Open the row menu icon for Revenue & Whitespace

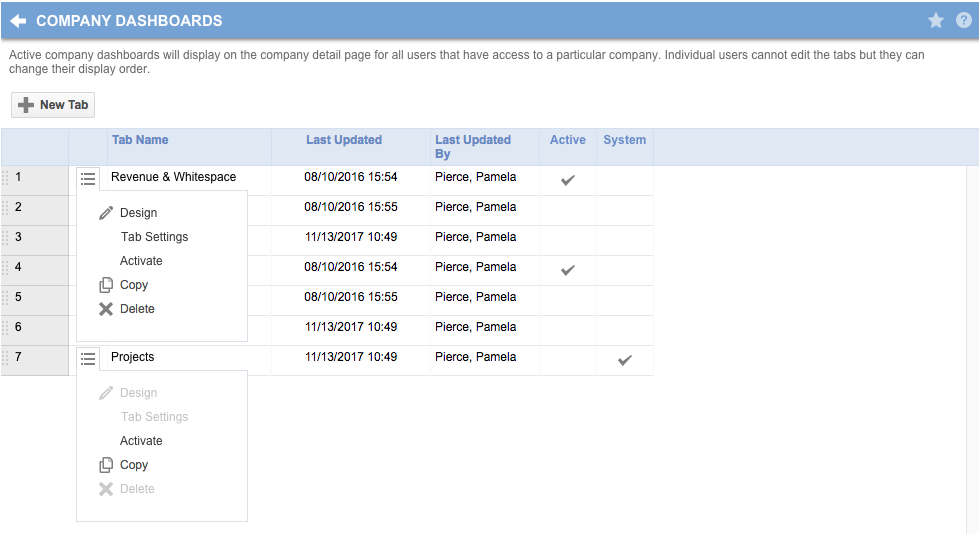(x=88, y=178)
